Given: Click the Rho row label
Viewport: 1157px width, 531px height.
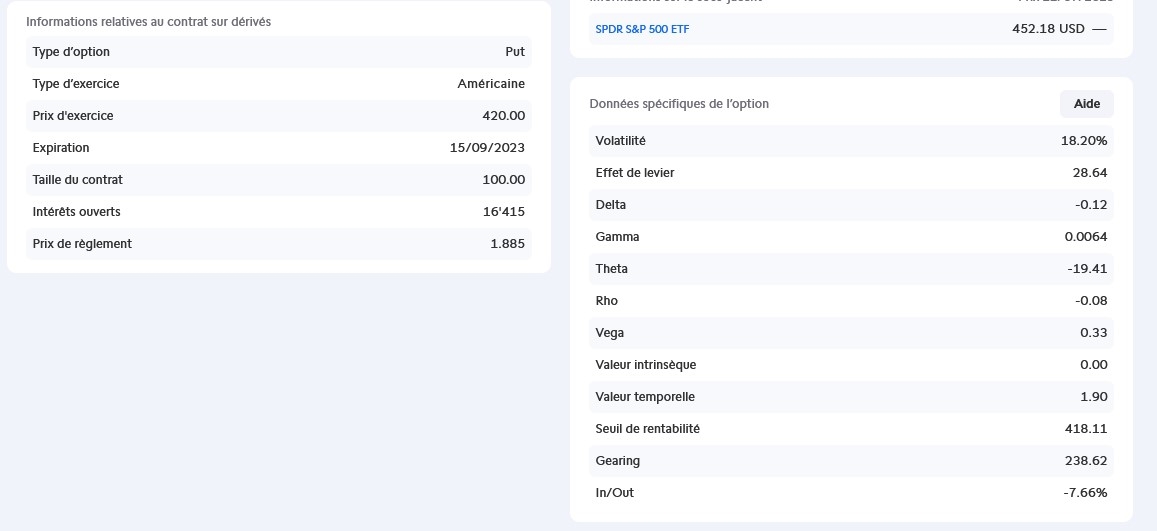Looking at the screenshot, I should pyautogui.click(x=607, y=301).
